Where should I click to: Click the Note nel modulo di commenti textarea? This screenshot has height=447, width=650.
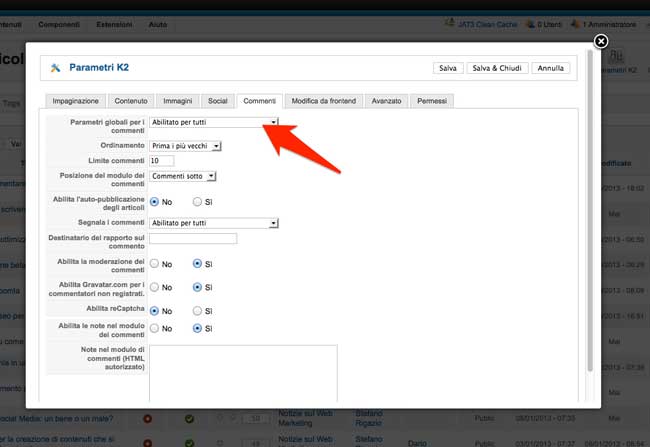pyautogui.click(x=243, y=373)
